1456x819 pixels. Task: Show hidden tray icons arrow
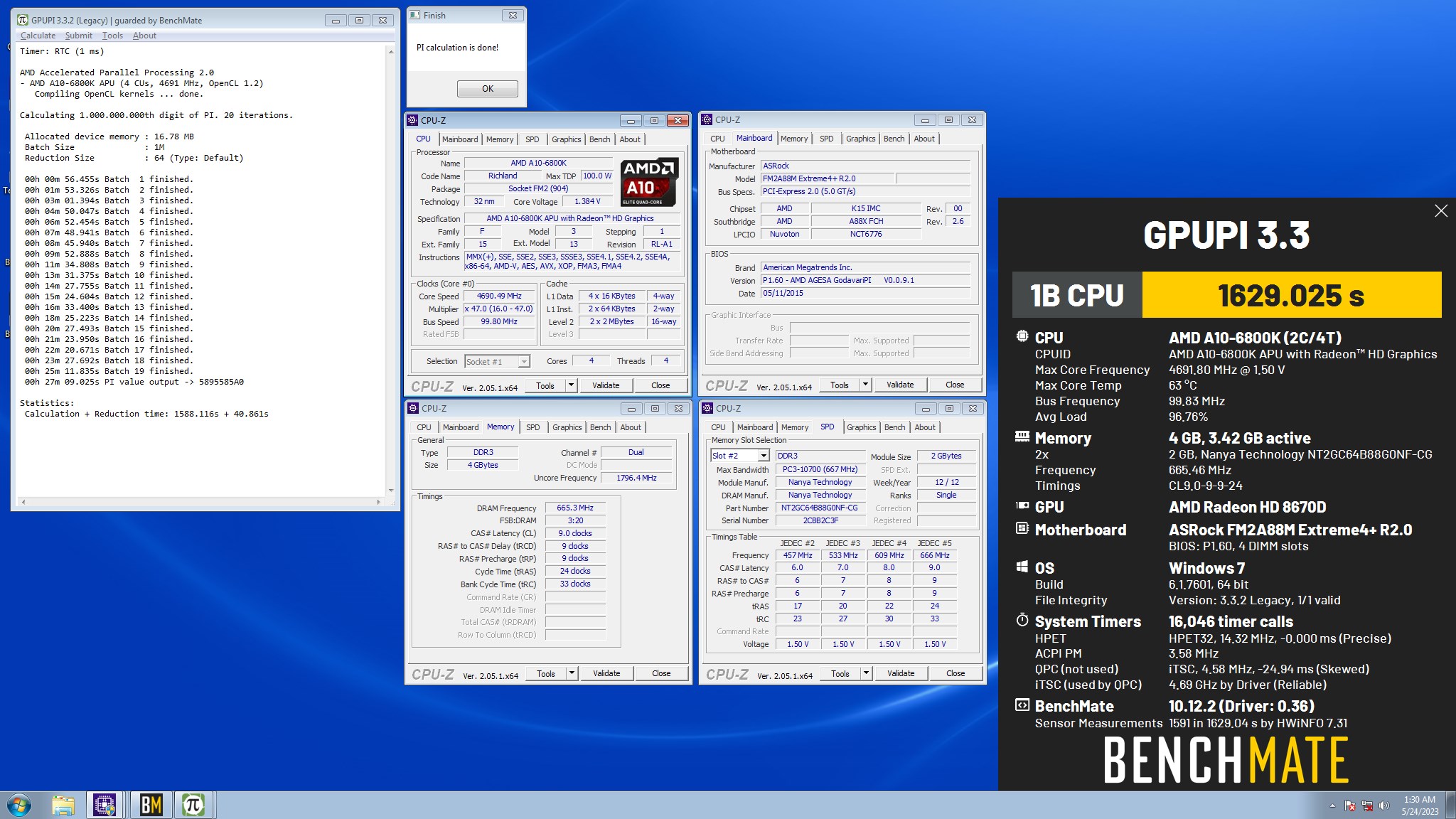(x=1332, y=805)
